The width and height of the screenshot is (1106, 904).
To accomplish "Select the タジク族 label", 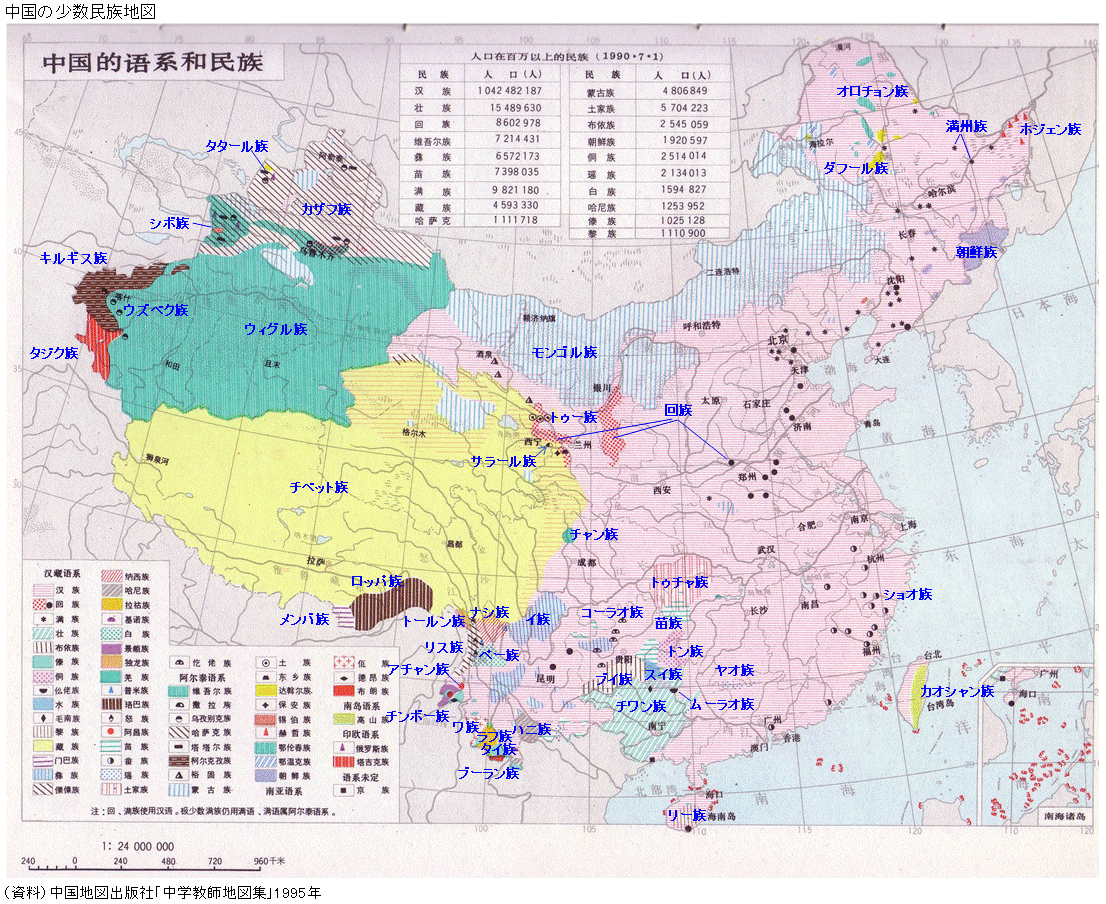I will tap(52, 354).
